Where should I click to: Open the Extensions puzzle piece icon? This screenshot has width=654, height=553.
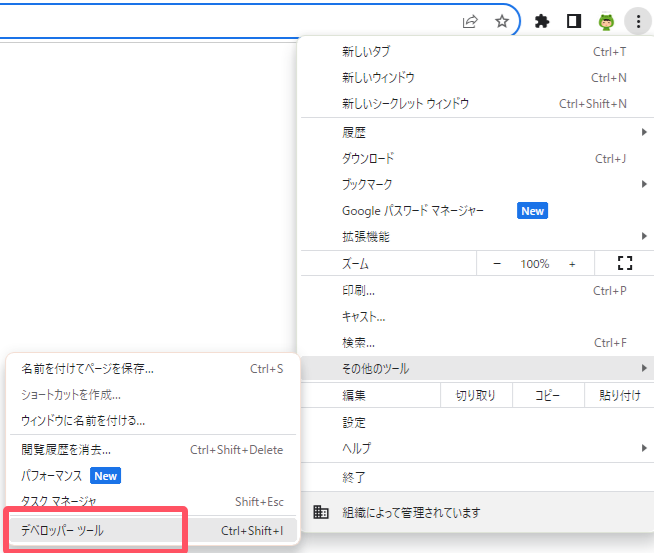click(x=542, y=21)
